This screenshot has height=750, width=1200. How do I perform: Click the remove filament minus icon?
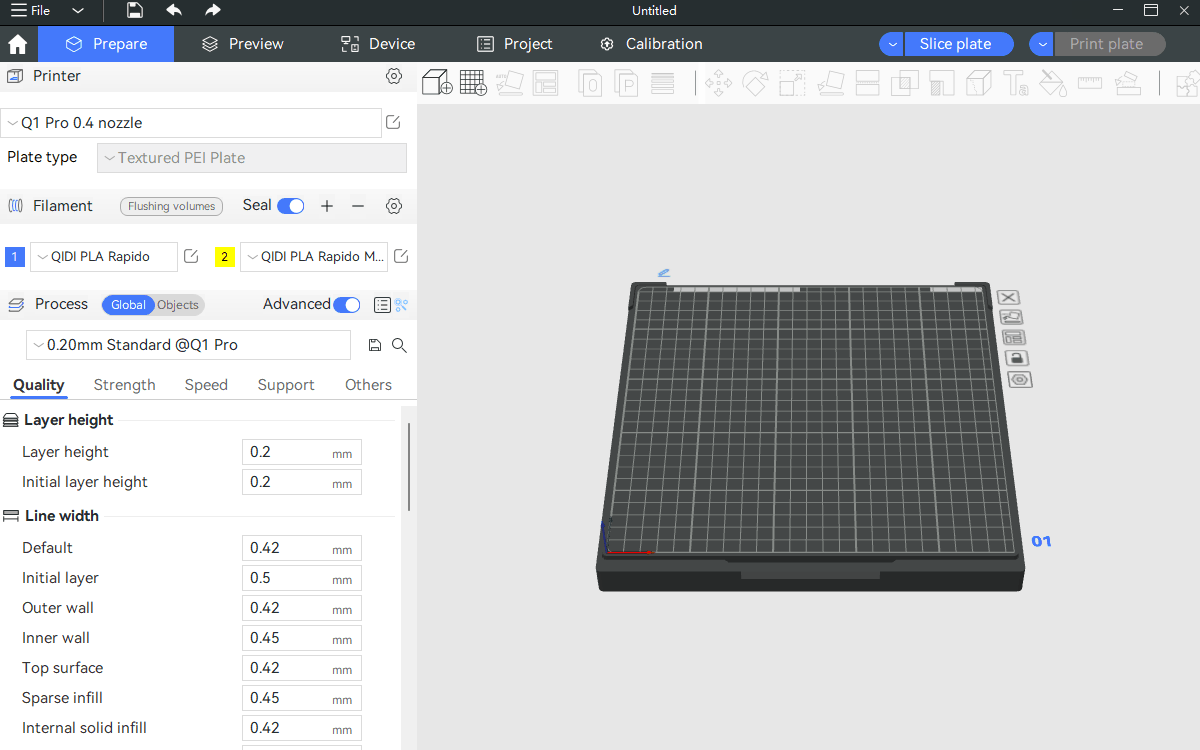click(358, 206)
